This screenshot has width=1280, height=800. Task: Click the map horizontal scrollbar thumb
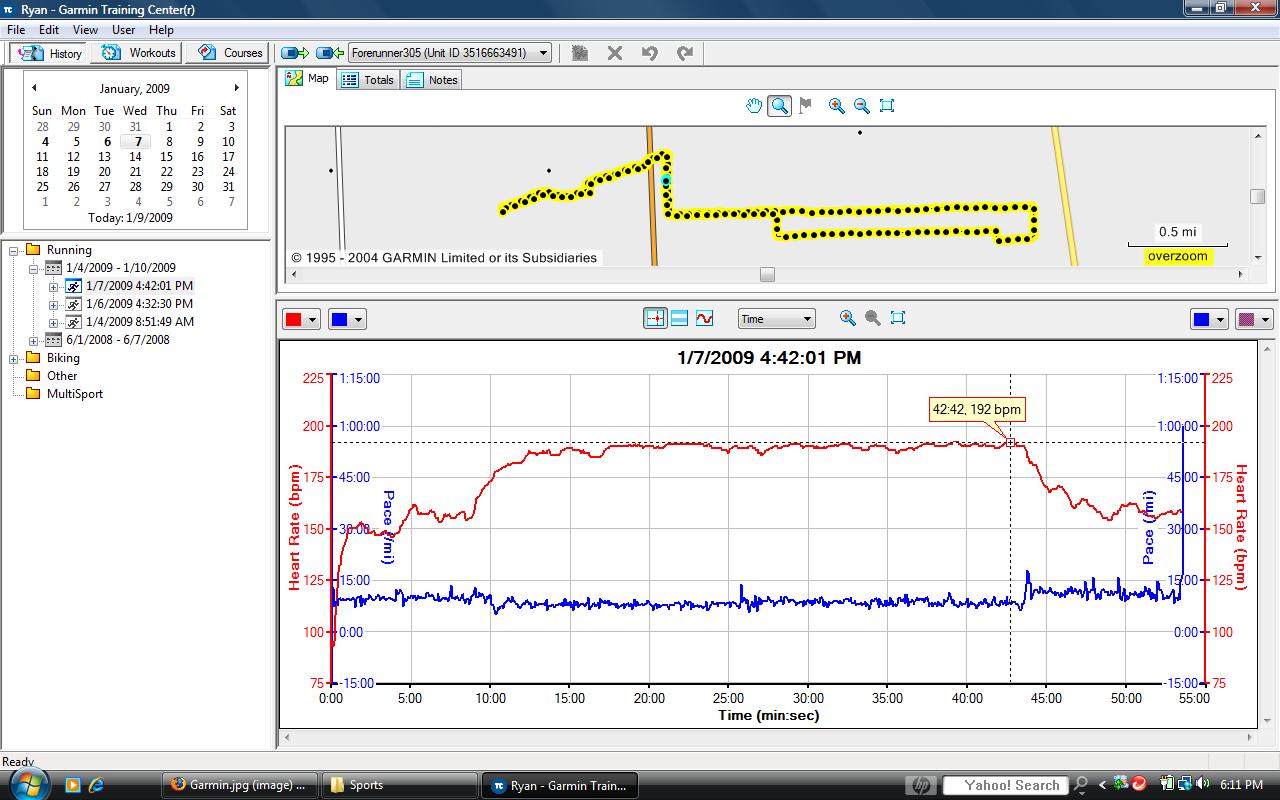(767, 273)
